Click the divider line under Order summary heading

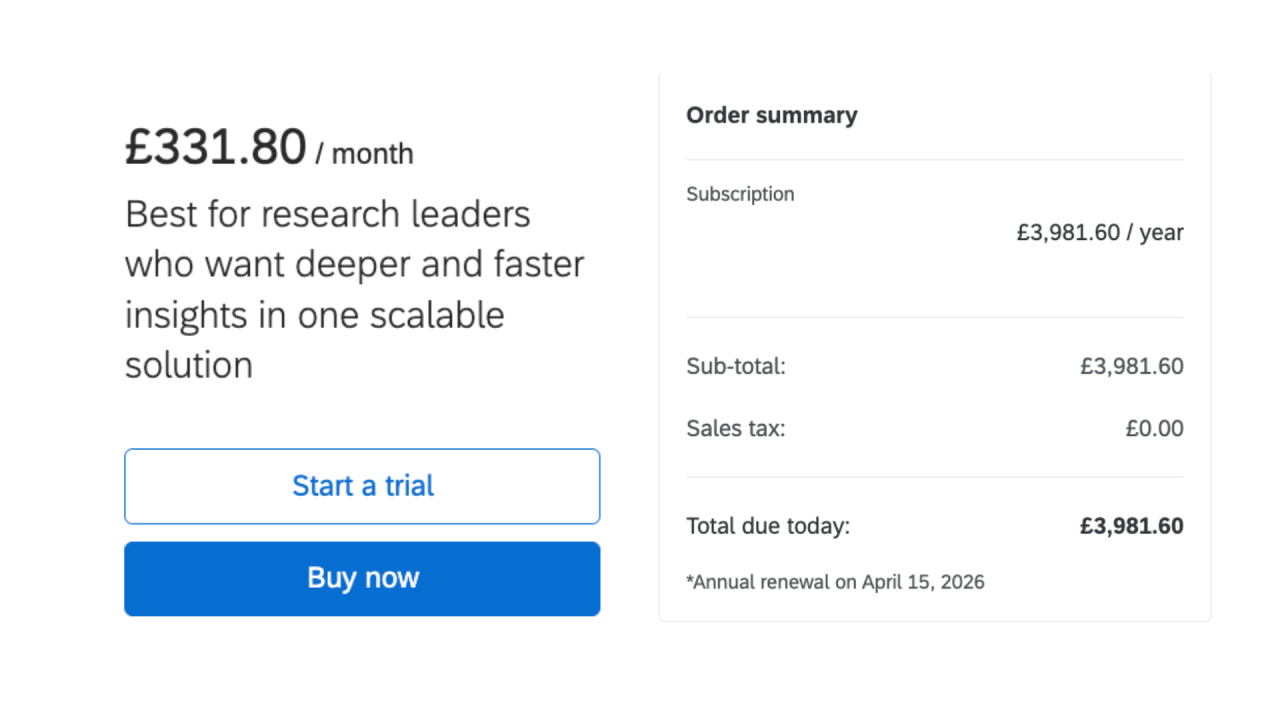pos(935,159)
